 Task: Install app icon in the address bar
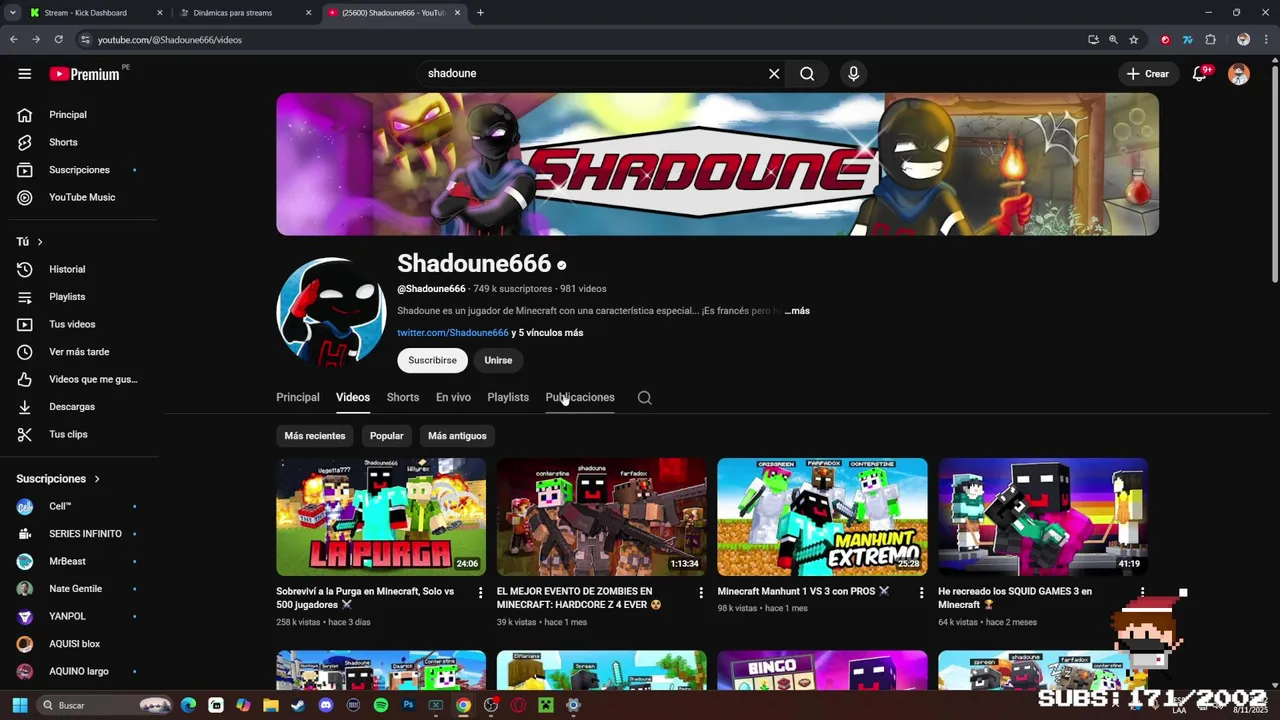pos(1093,40)
